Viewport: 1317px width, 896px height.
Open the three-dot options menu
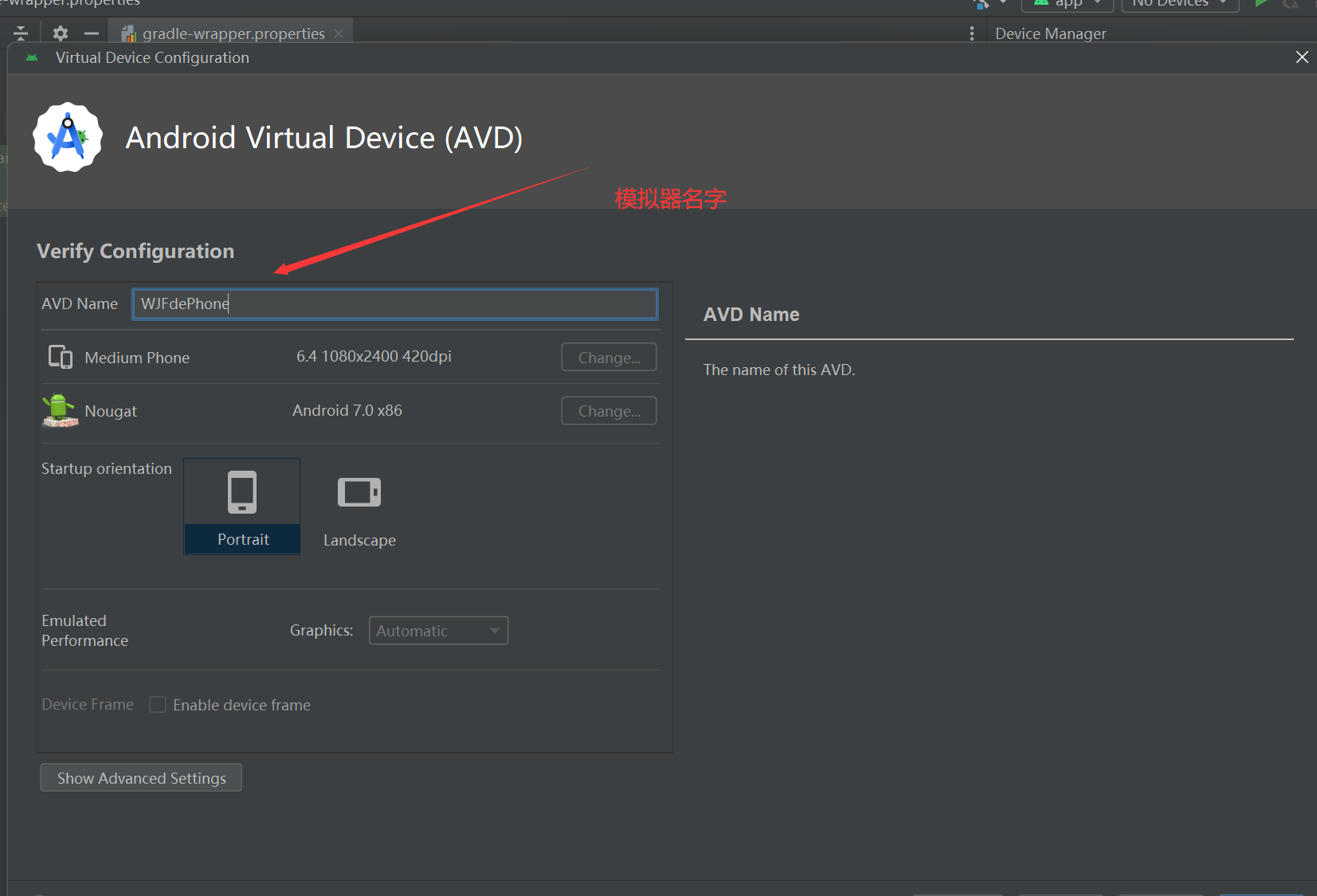click(x=971, y=33)
